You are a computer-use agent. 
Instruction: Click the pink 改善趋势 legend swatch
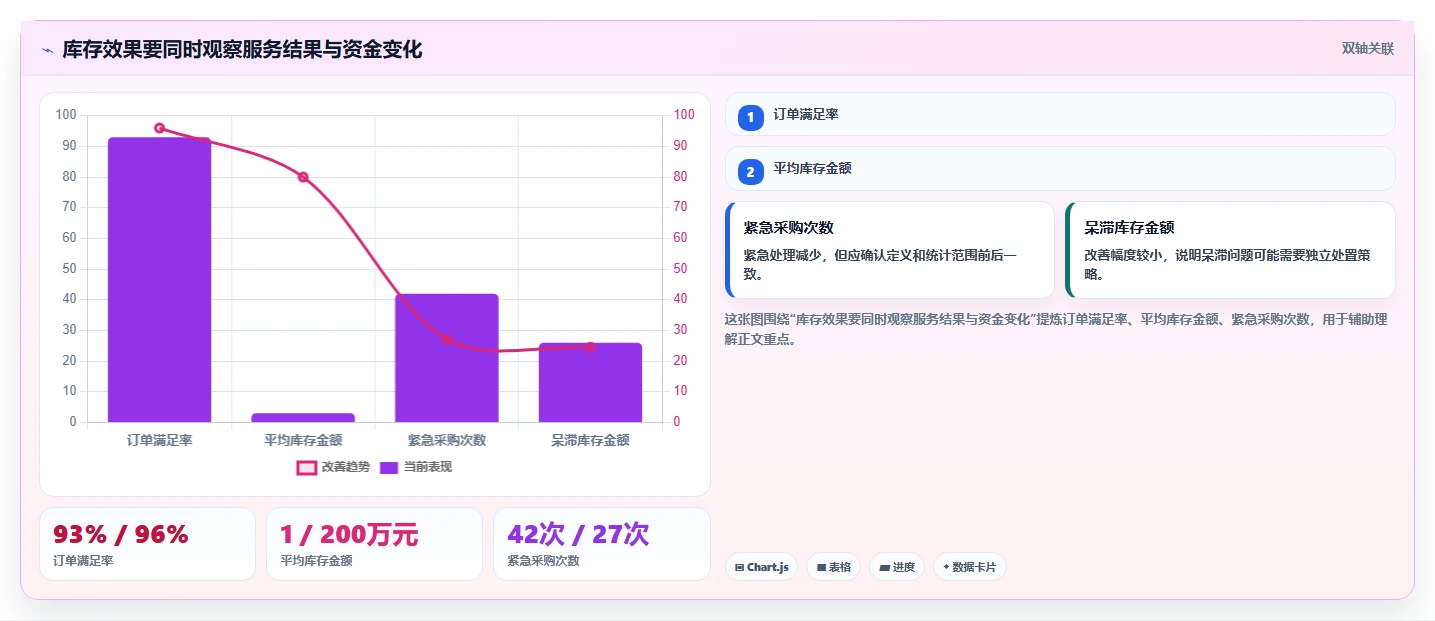tap(307, 467)
